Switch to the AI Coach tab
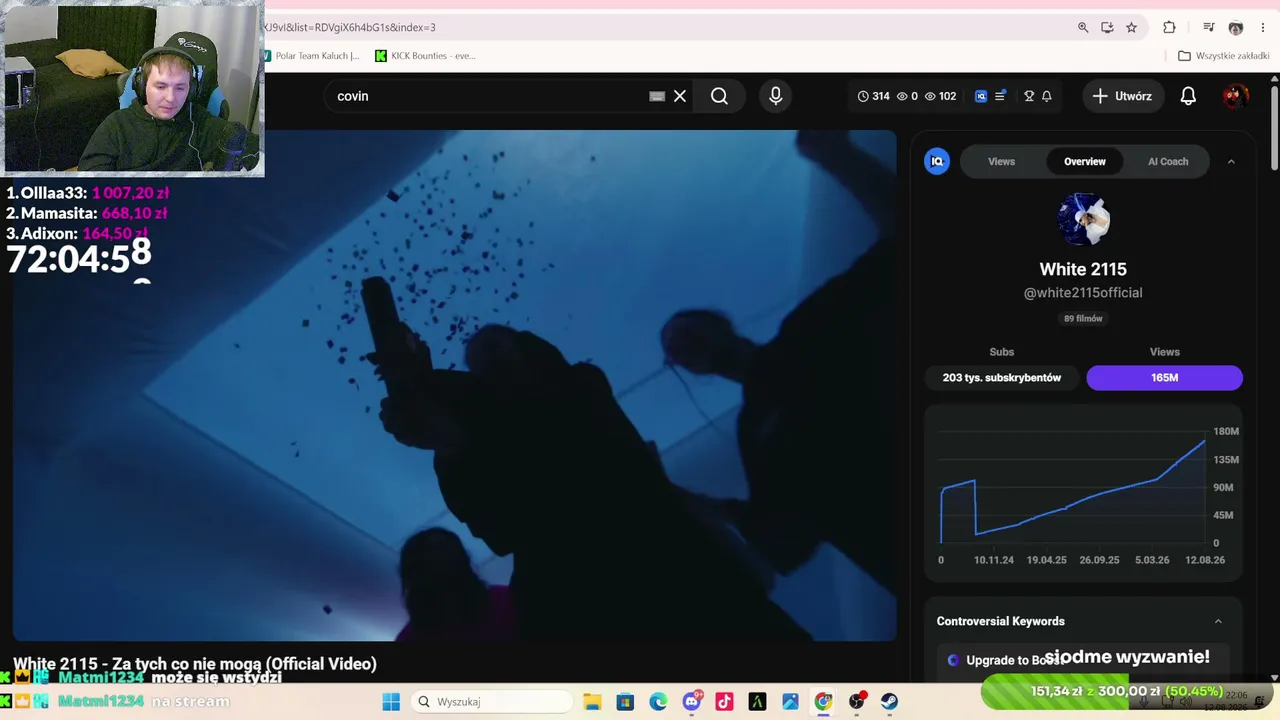 click(x=1168, y=161)
